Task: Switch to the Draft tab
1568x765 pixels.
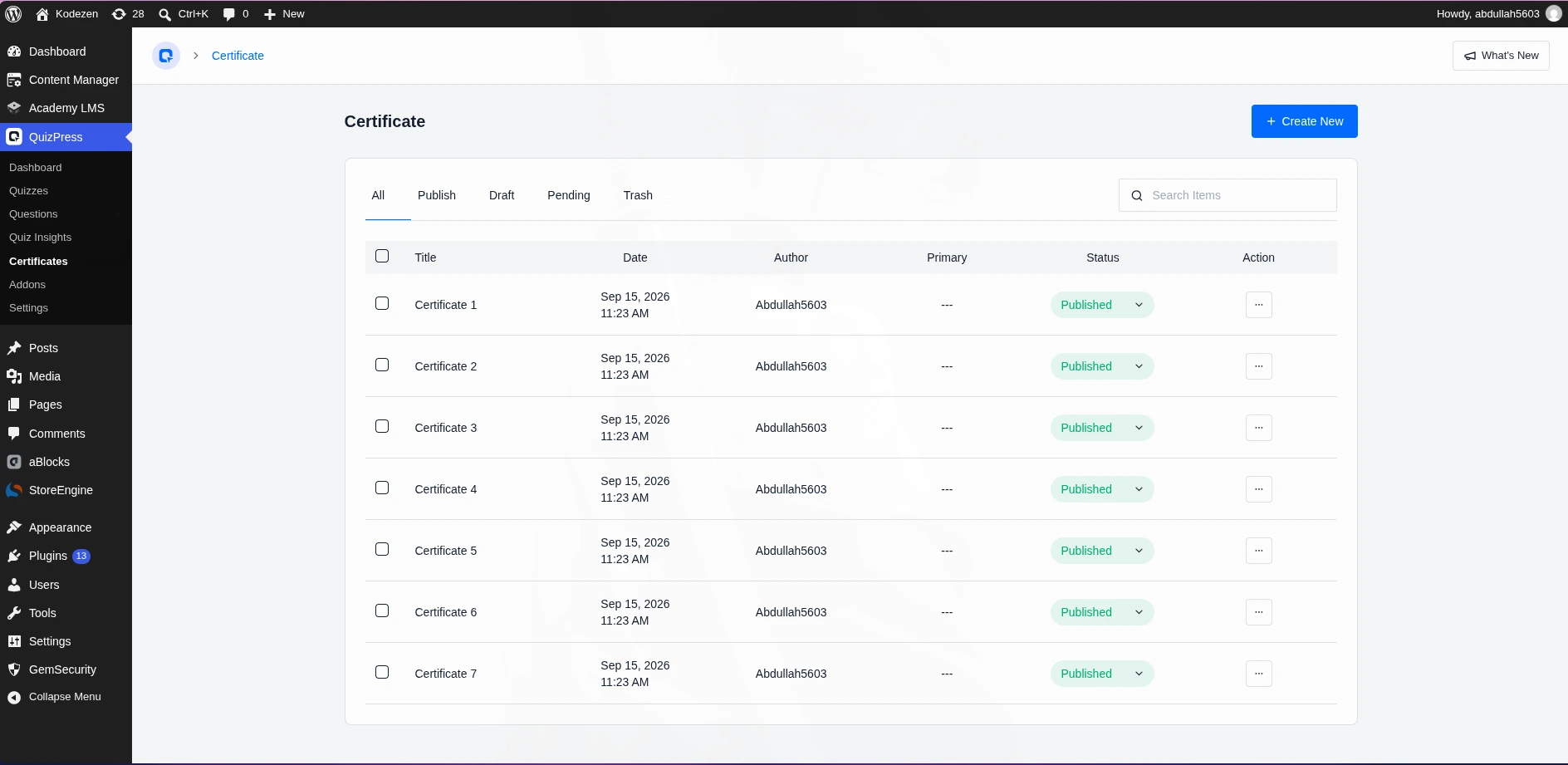Action: point(502,195)
